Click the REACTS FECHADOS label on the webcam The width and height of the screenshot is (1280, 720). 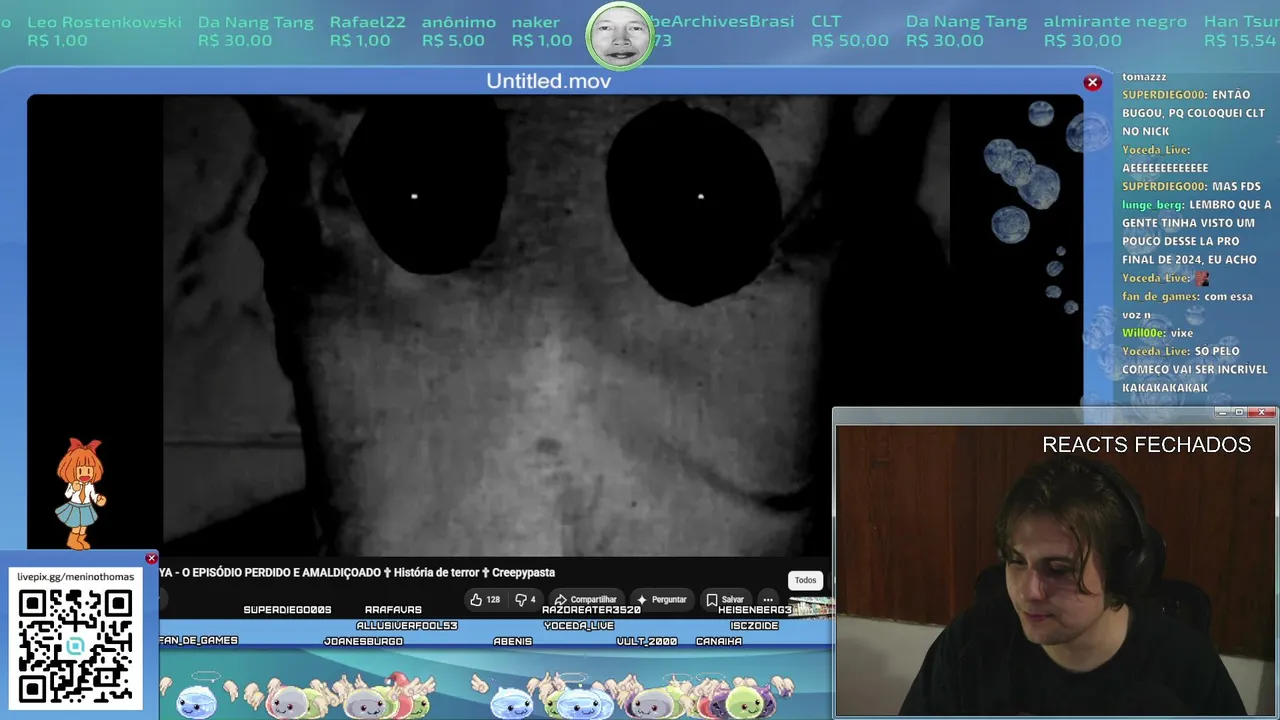coord(1146,445)
